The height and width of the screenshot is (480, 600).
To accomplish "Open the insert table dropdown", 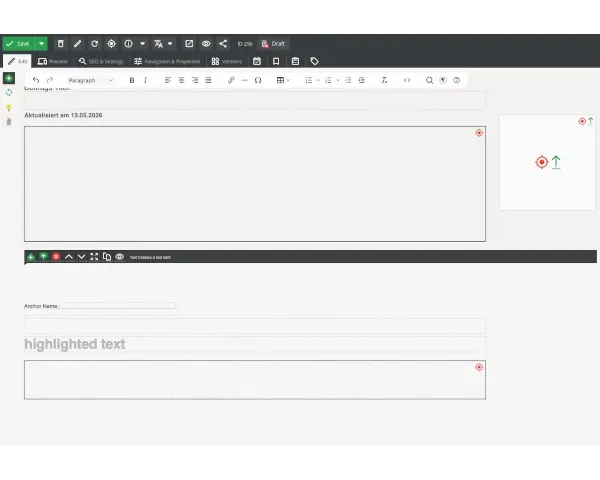I will (283, 80).
